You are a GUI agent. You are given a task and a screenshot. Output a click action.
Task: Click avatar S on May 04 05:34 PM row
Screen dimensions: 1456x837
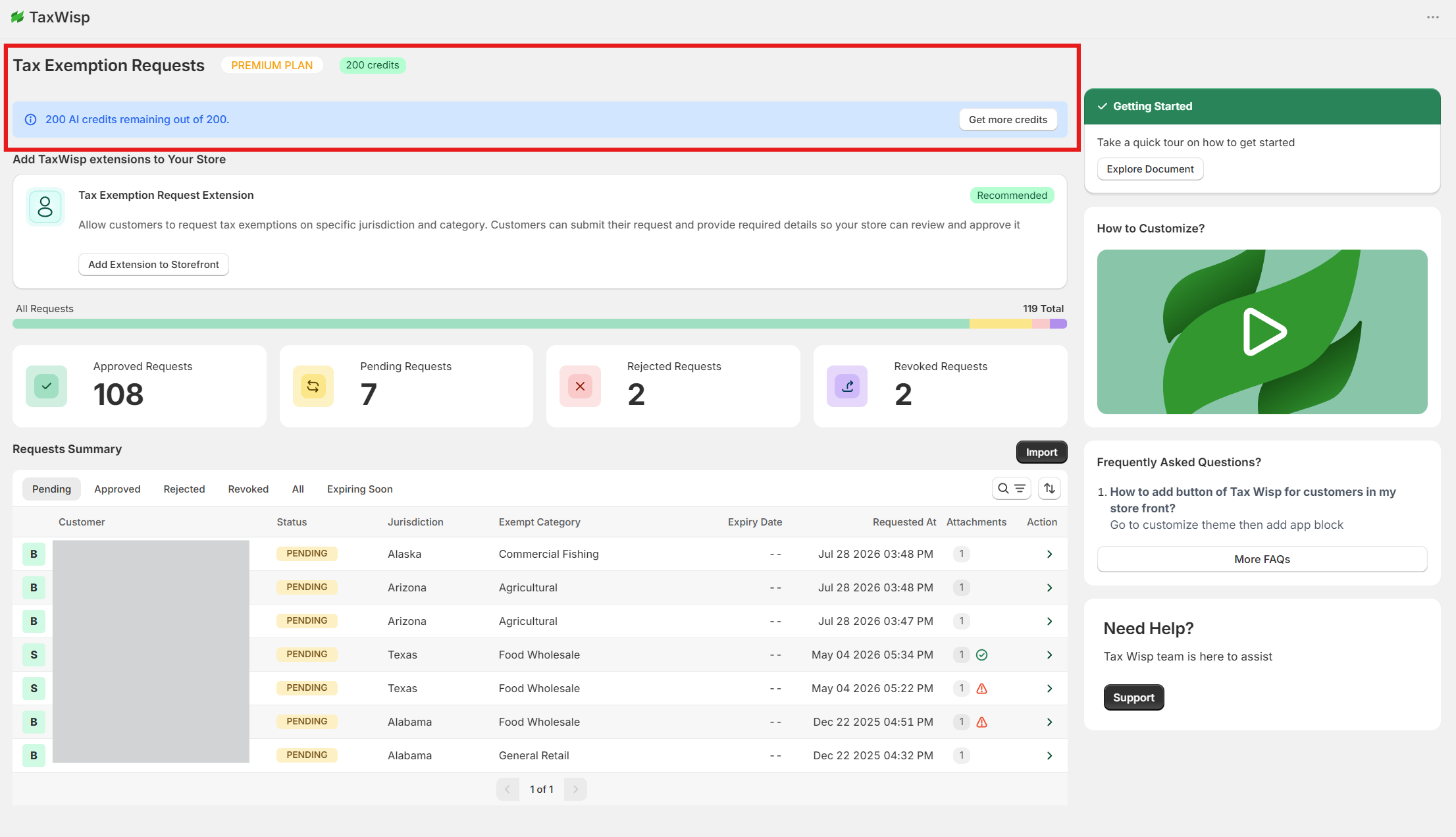coord(34,655)
